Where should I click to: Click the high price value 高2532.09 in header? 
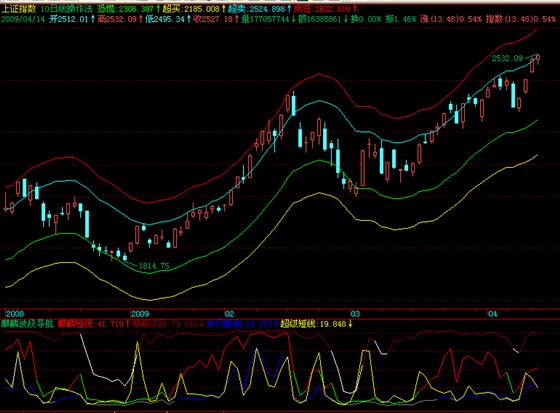119,19
